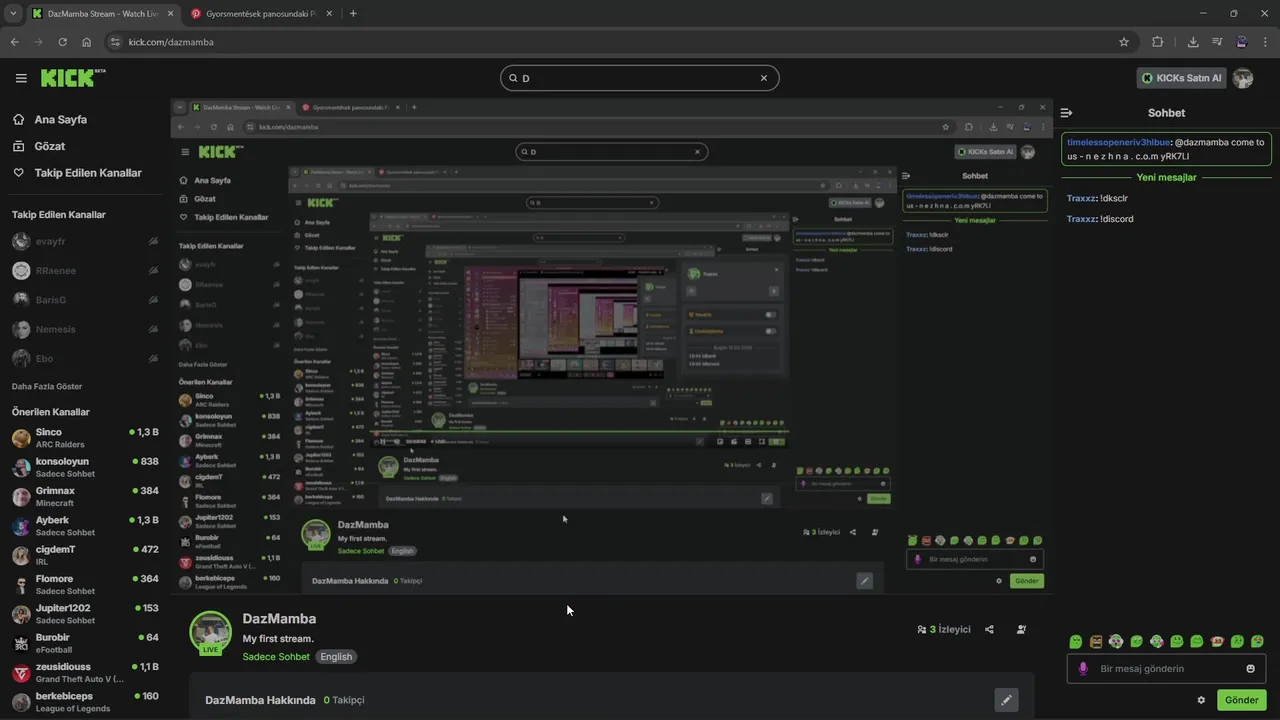The width and height of the screenshot is (1280, 720).
Task: Reload the kick.com page
Action: pyautogui.click(x=62, y=42)
